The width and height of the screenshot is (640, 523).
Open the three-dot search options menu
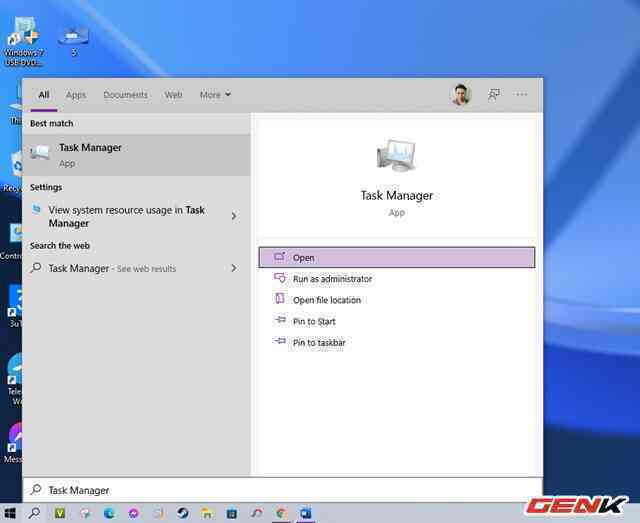coord(520,95)
